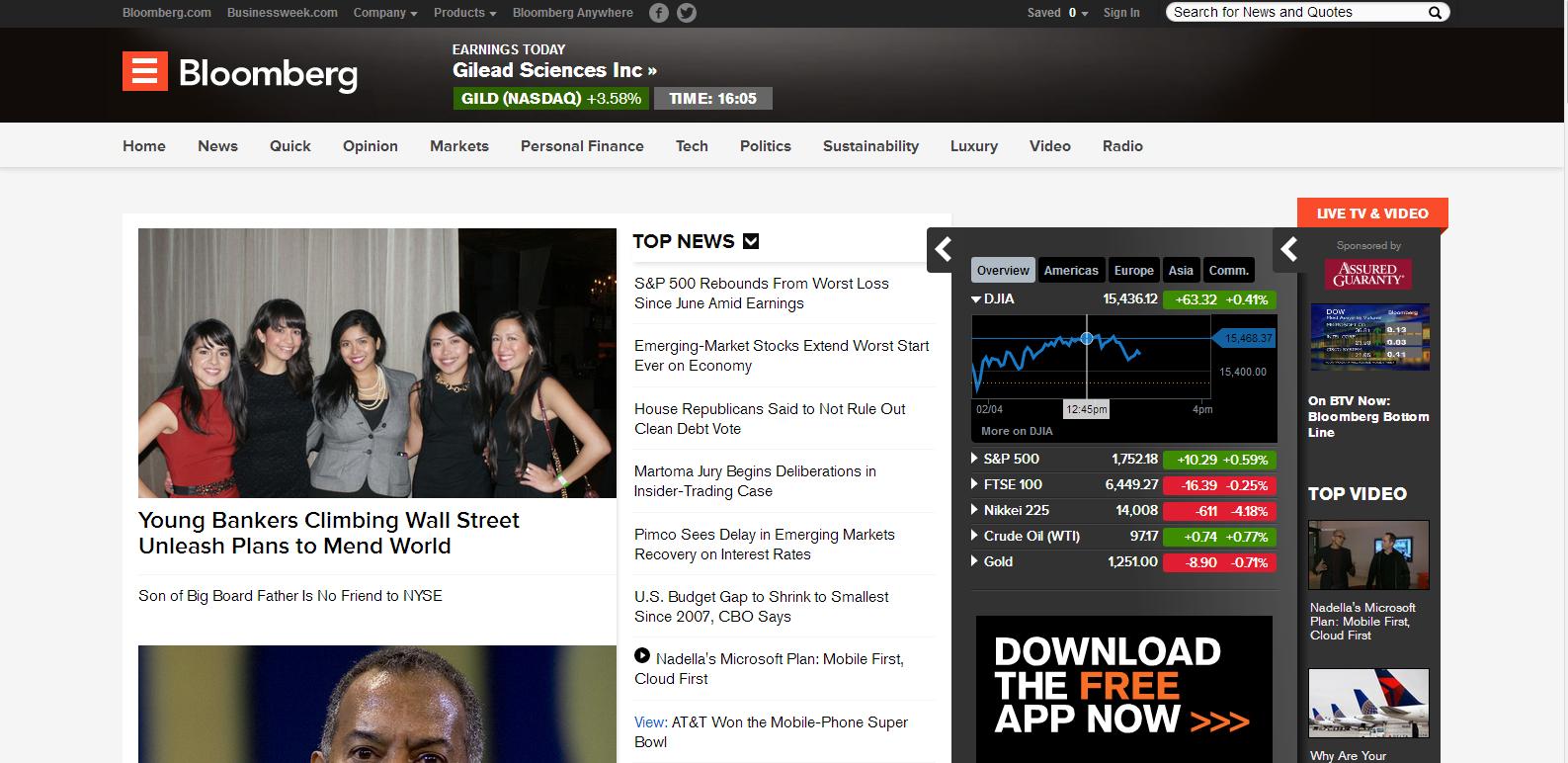Screen dimensions: 1568x763
Task: Switch to the Europe market tab
Action: [x=1133, y=270]
